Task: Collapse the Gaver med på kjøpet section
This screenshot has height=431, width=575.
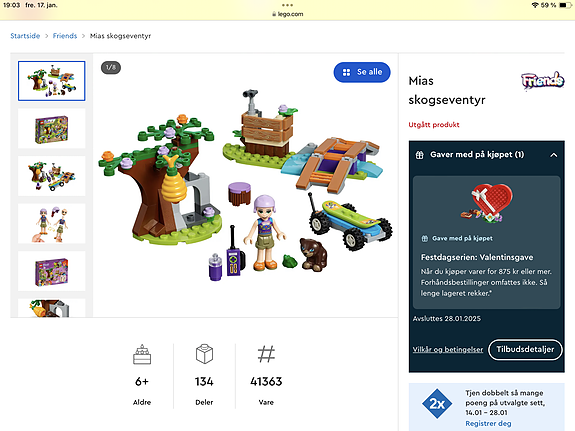Action: [554, 155]
